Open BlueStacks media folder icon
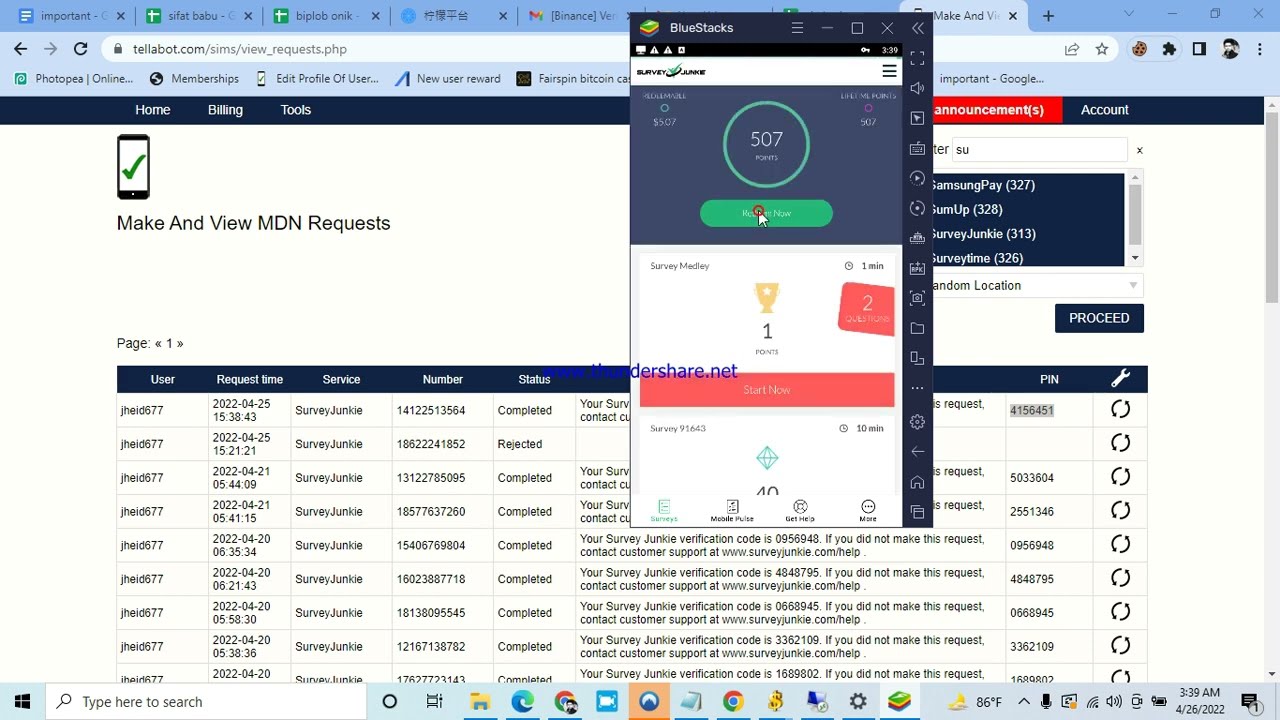Image resolution: width=1280 pixels, height=720 pixels. tap(917, 328)
